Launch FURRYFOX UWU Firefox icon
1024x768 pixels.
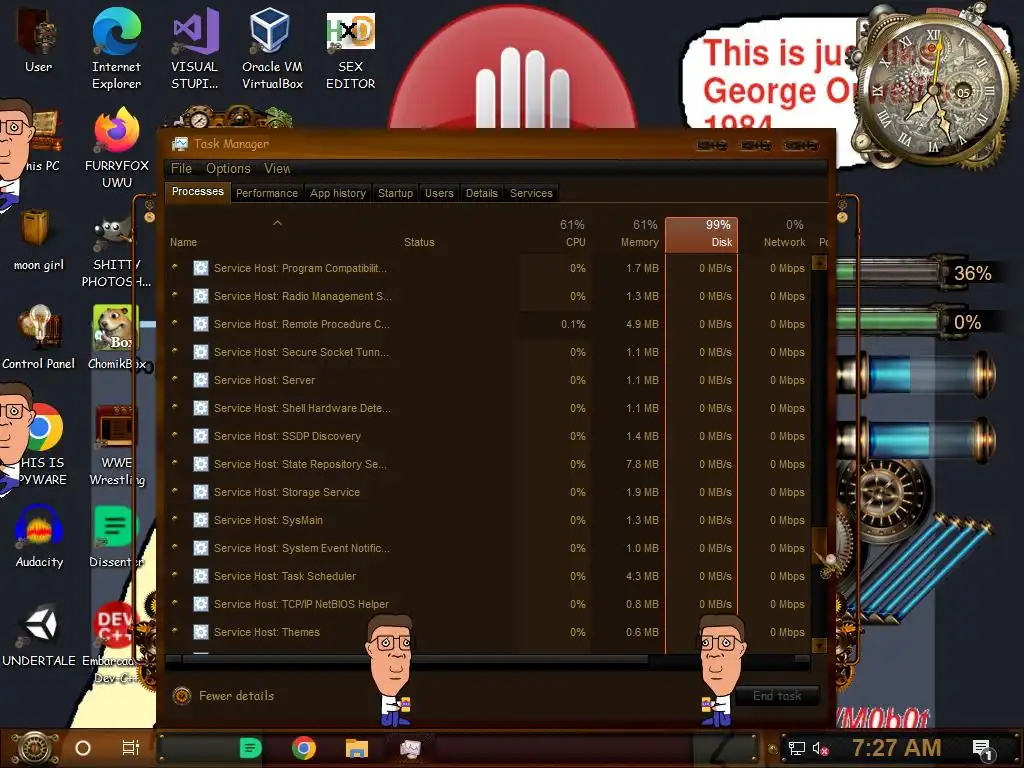point(116,149)
